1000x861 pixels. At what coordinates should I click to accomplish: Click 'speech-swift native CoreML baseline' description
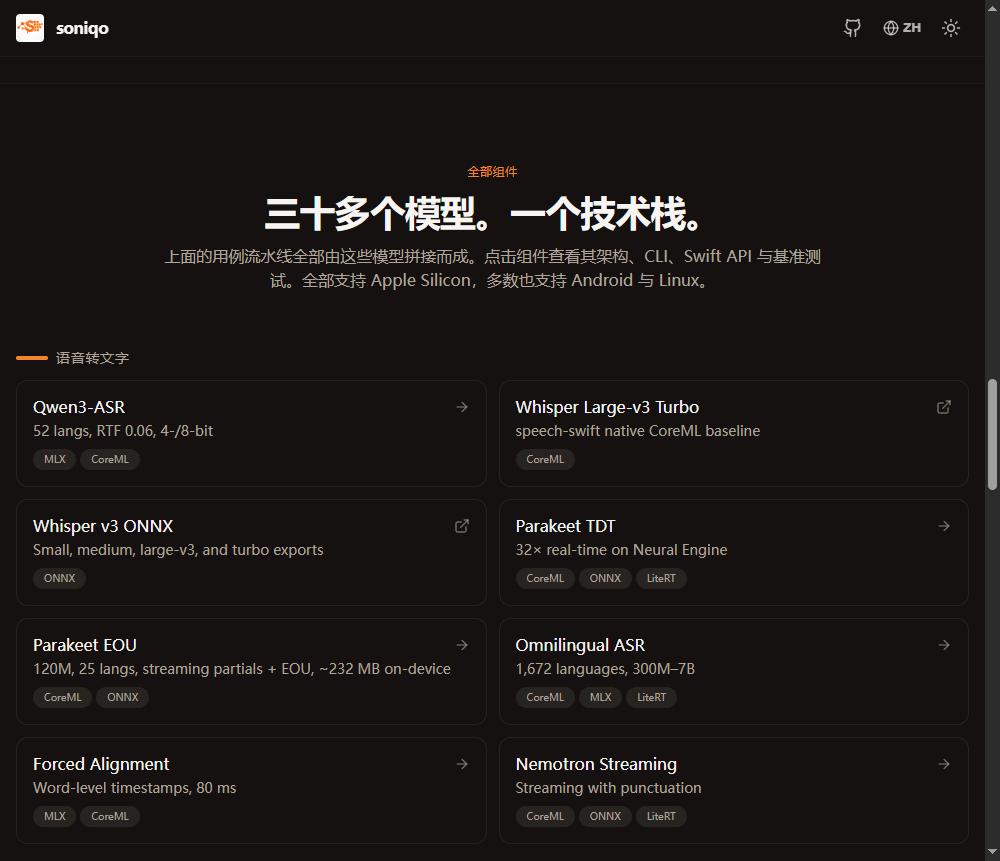click(x=638, y=431)
